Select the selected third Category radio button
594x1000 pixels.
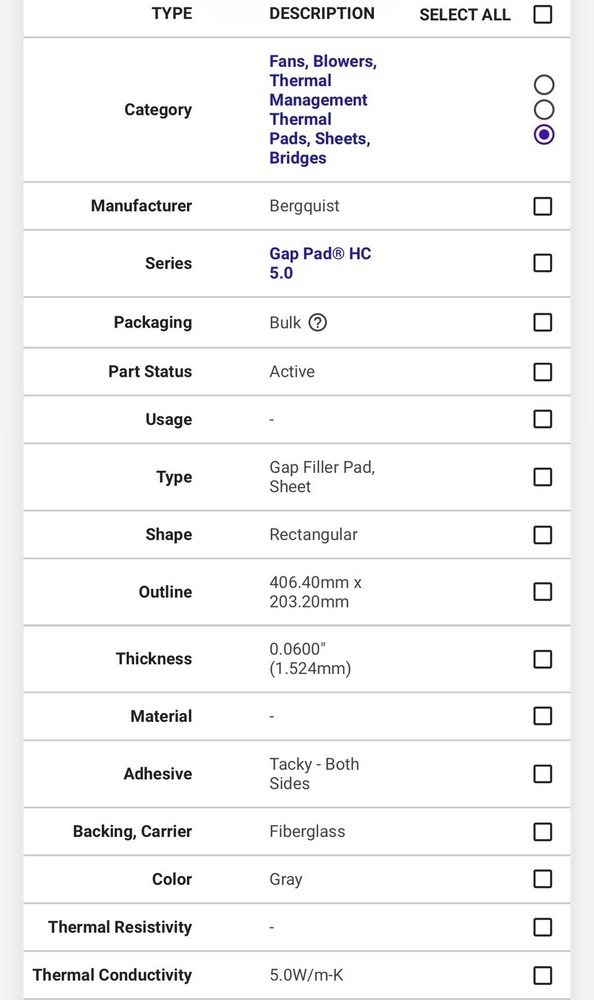[544, 135]
